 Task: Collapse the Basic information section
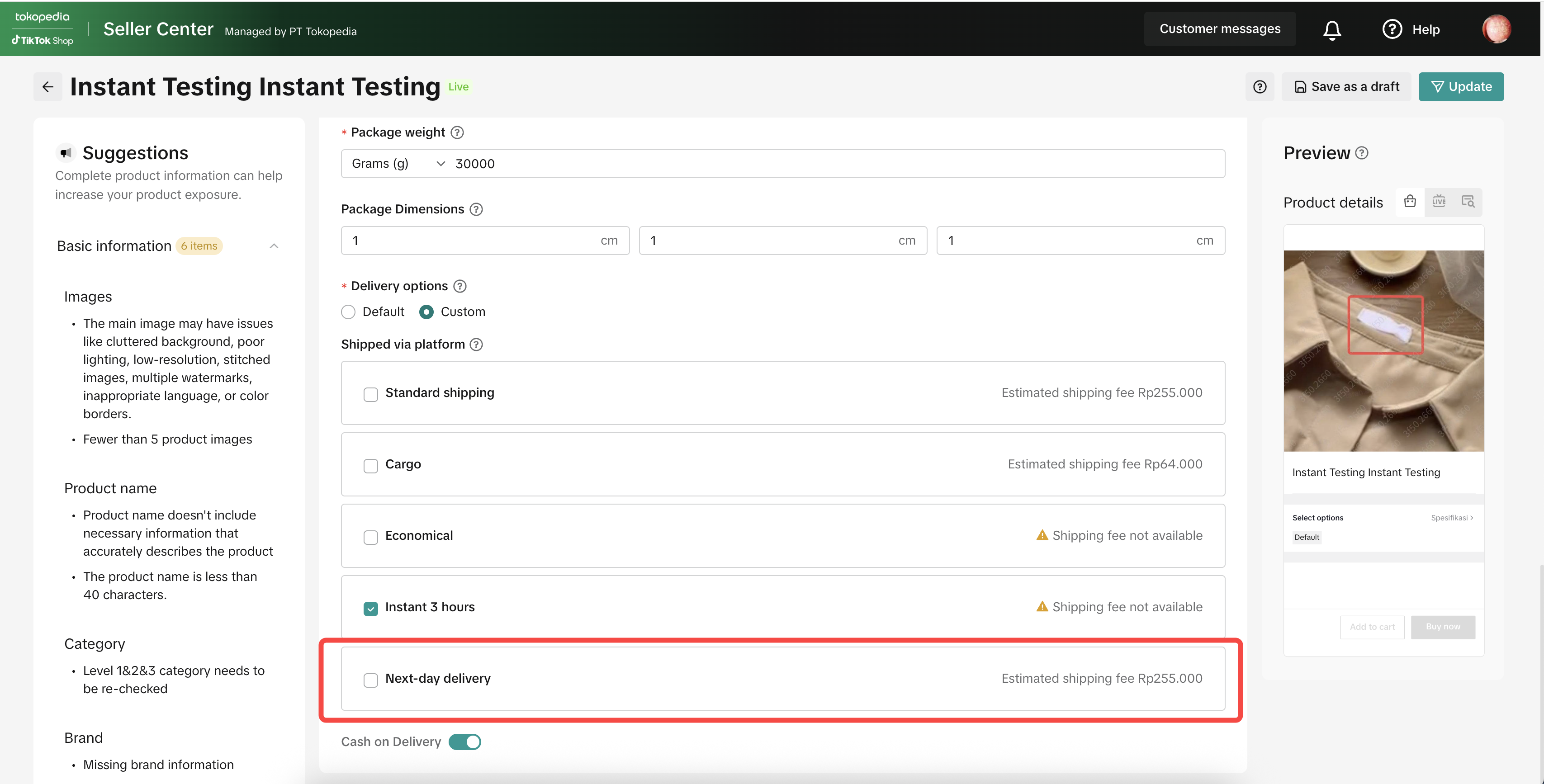(274, 246)
